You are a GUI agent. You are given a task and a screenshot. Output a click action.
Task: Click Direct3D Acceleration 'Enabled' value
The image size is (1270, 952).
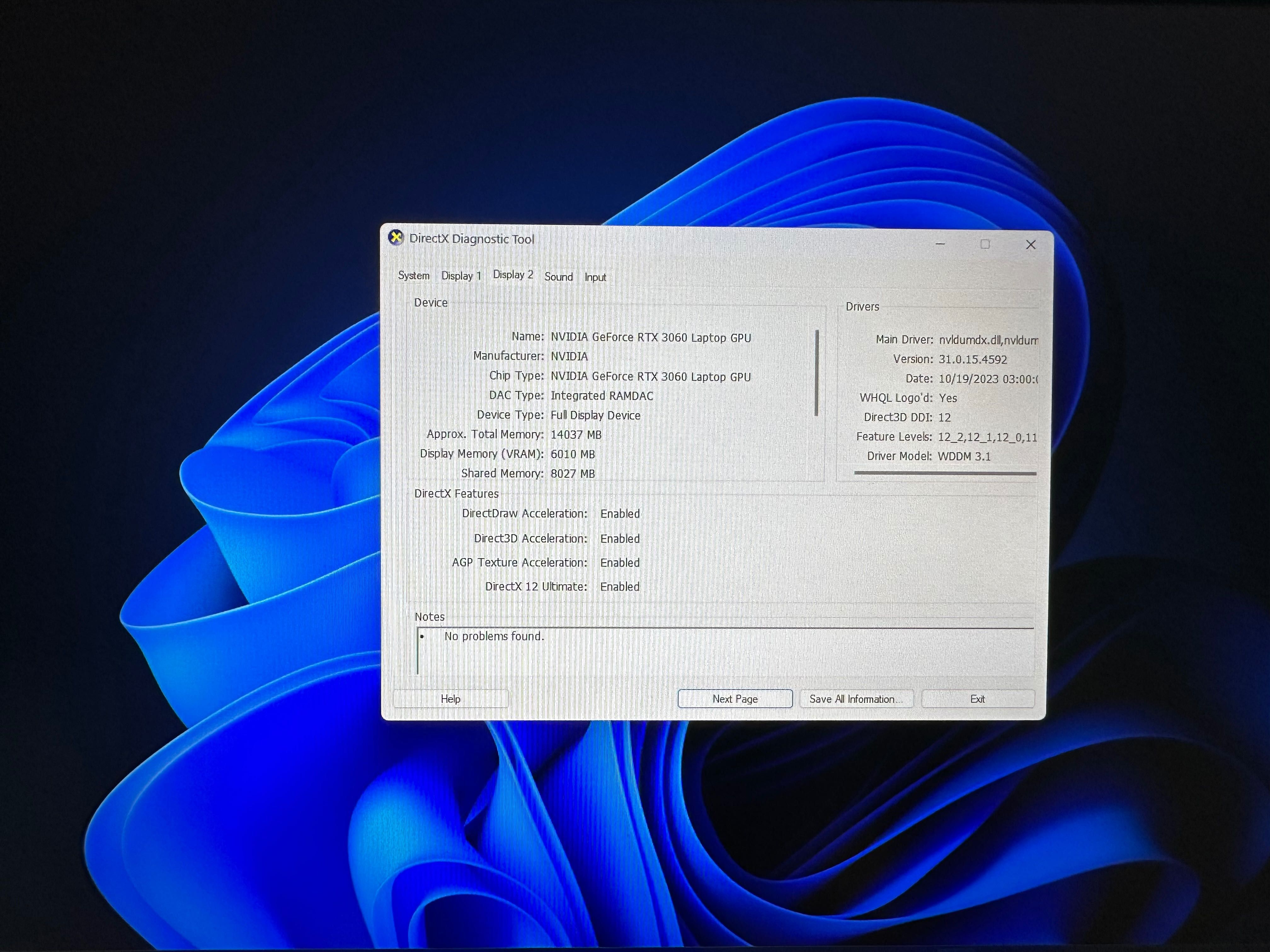point(620,538)
